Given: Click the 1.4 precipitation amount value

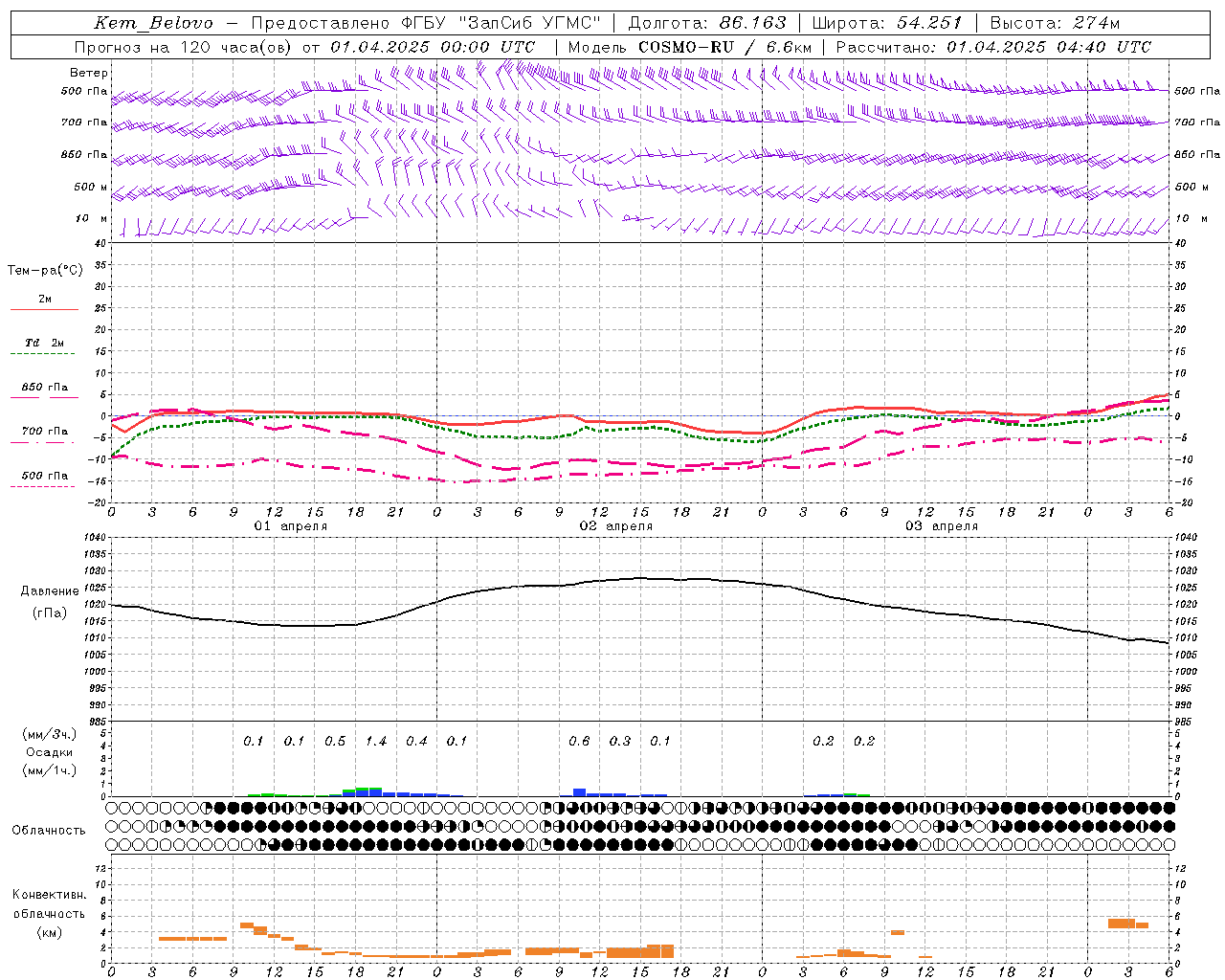Looking at the screenshot, I should (376, 742).
